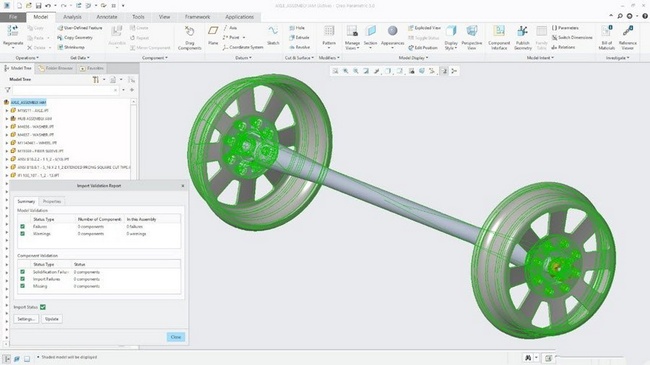Open the Reference Viewer
Screen dimensions: 650x365
tap(628, 37)
